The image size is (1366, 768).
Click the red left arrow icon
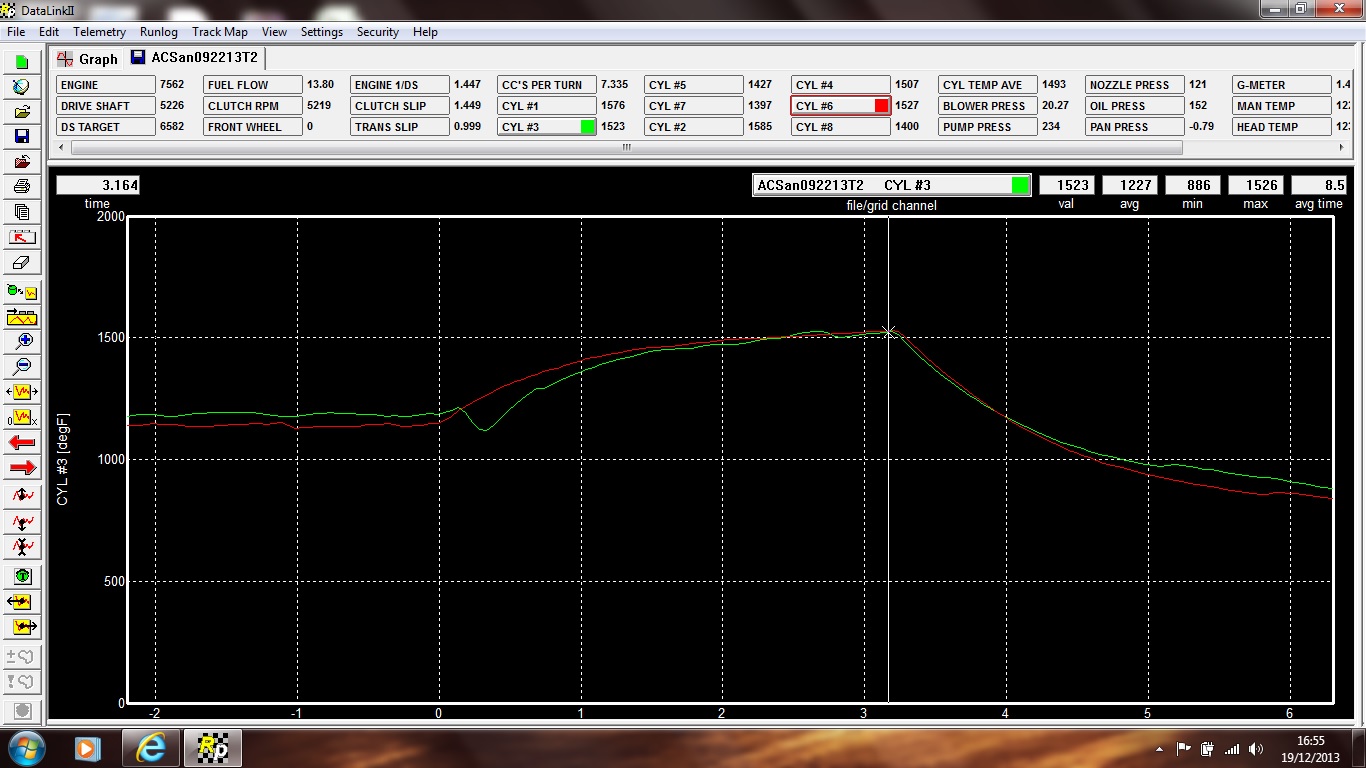[22, 443]
